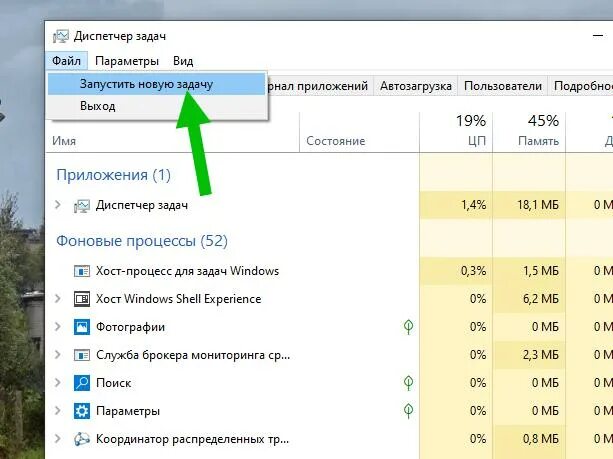This screenshot has width=613, height=459.
Task: Switch to the Пользователи tab
Action: coord(503,86)
